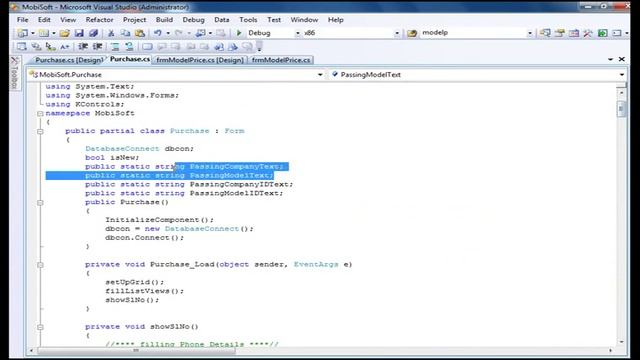Open the Debug solution configuration dropdown
This screenshot has height=360, width=640.
coord(298,33)
